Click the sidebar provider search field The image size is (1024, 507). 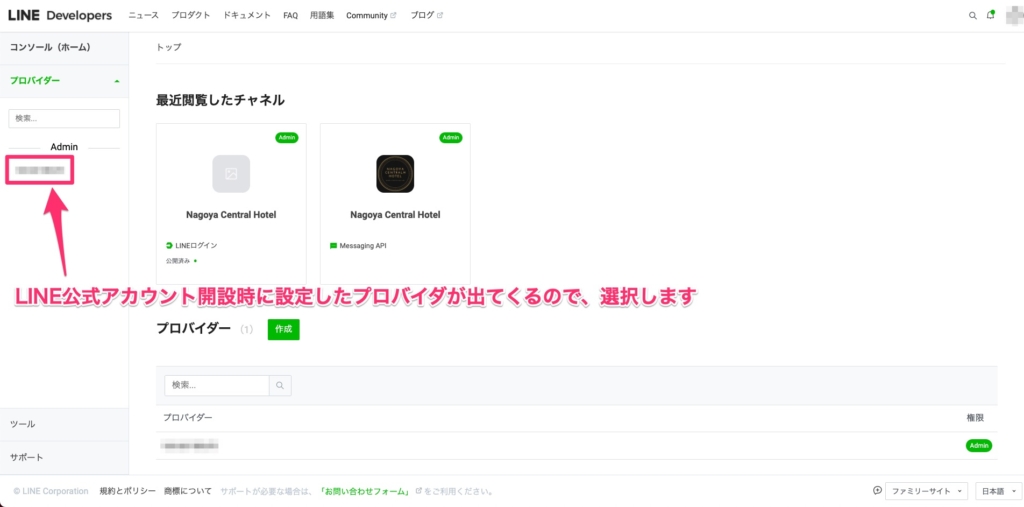click(x=64, y=118)
